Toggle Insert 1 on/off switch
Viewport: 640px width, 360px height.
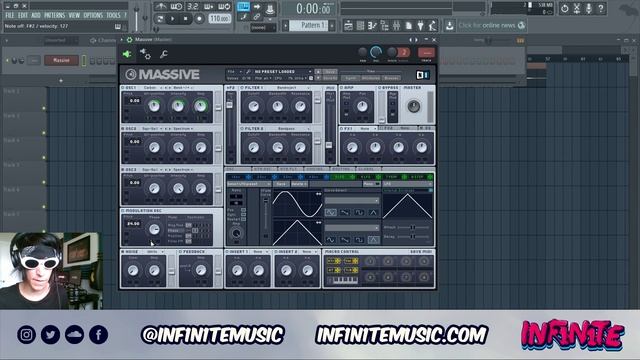tap(227, 252)
